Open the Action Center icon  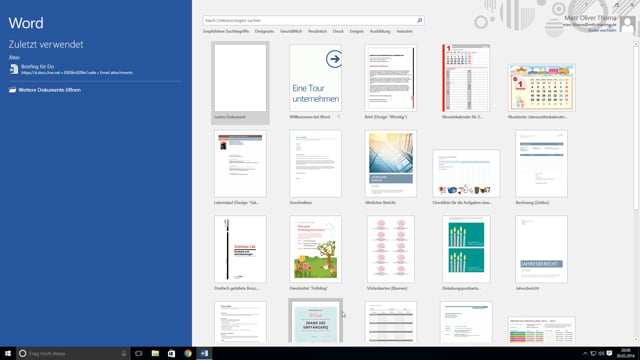tap(609, 353)
